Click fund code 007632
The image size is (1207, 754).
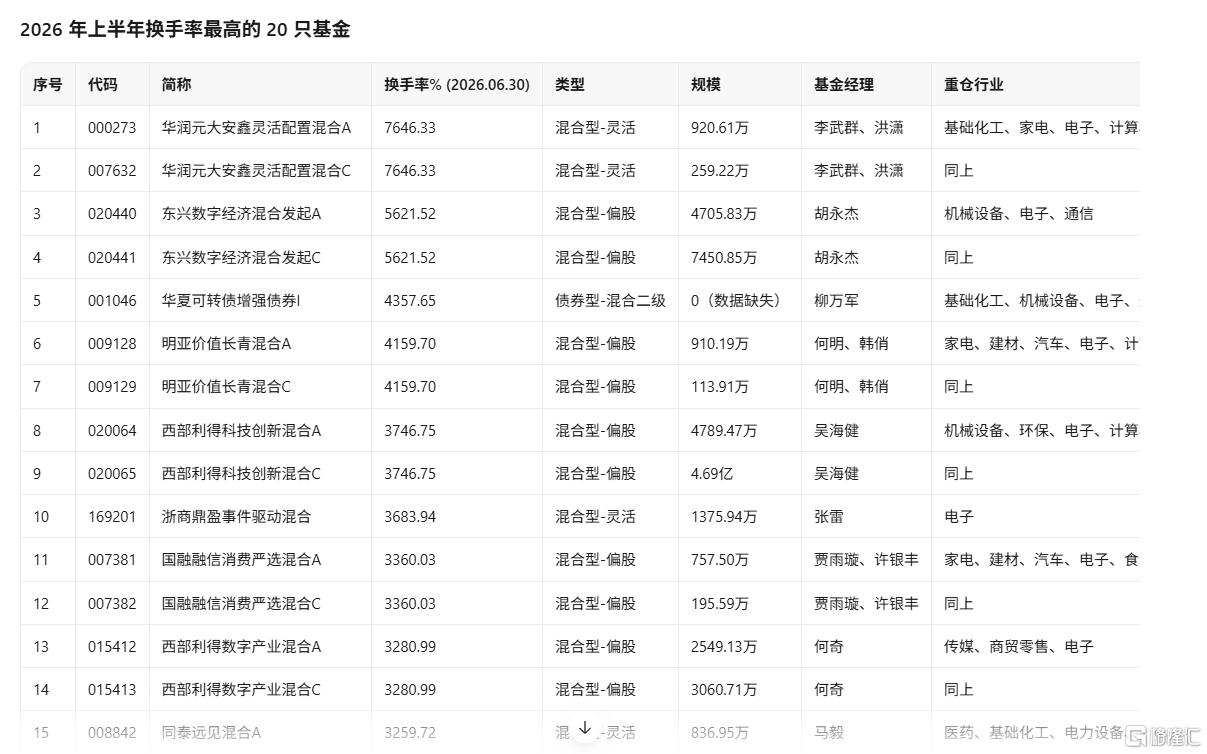point(112,171)
